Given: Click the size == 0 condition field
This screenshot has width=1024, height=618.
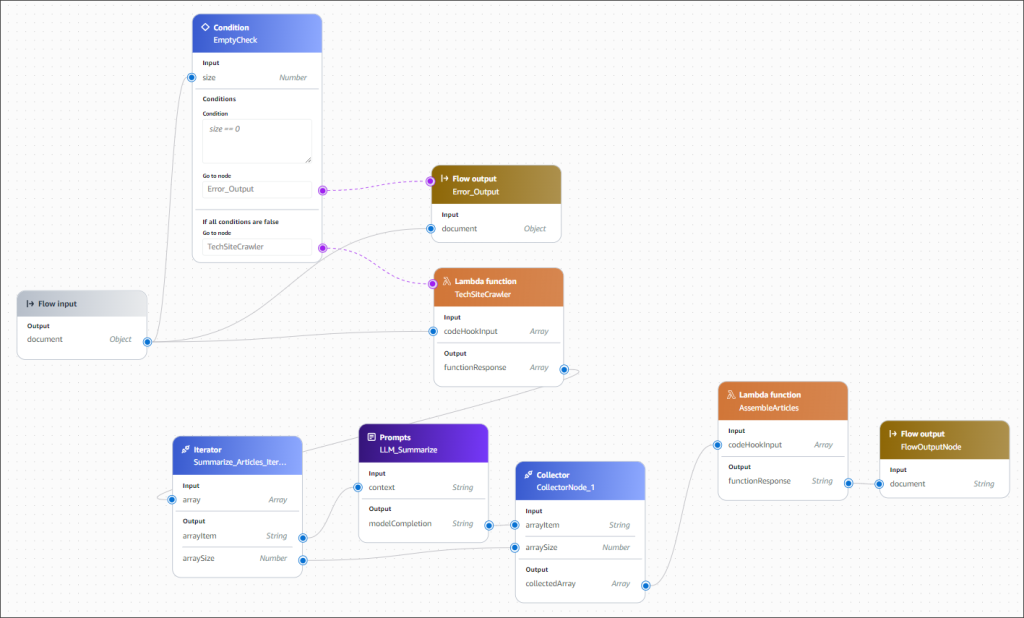Looking at the screenshot, I should (x=257, y=141).
